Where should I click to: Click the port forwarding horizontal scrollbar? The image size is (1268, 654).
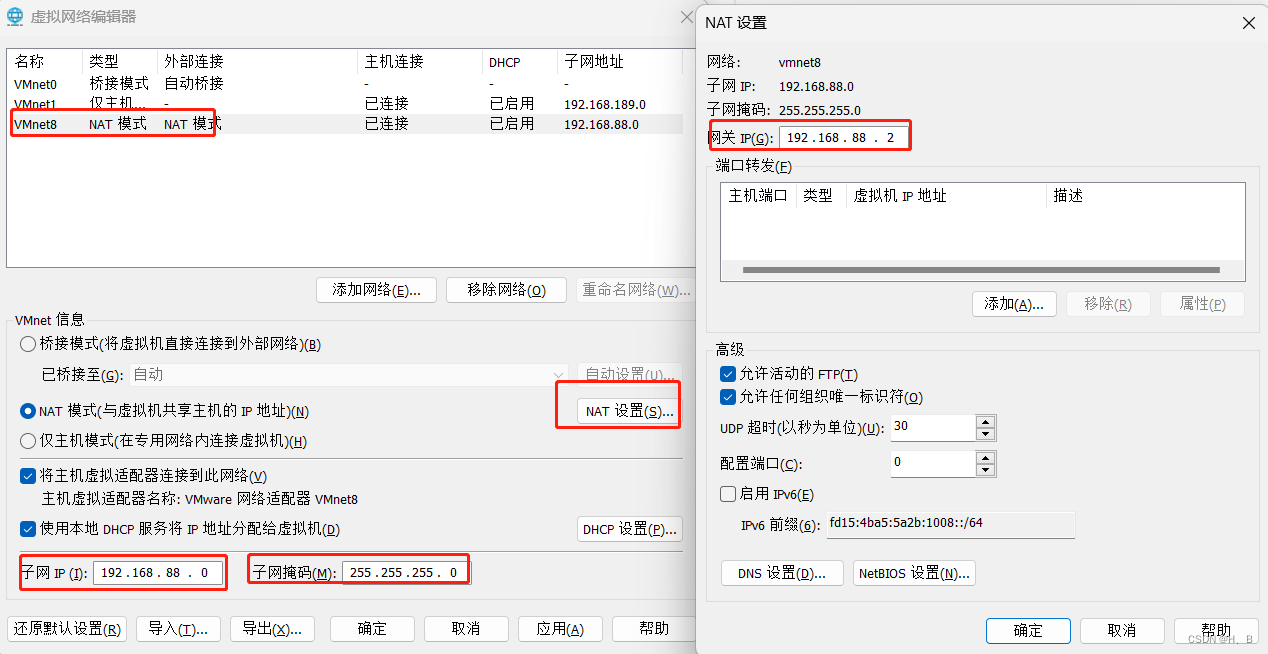click(981, 270)
